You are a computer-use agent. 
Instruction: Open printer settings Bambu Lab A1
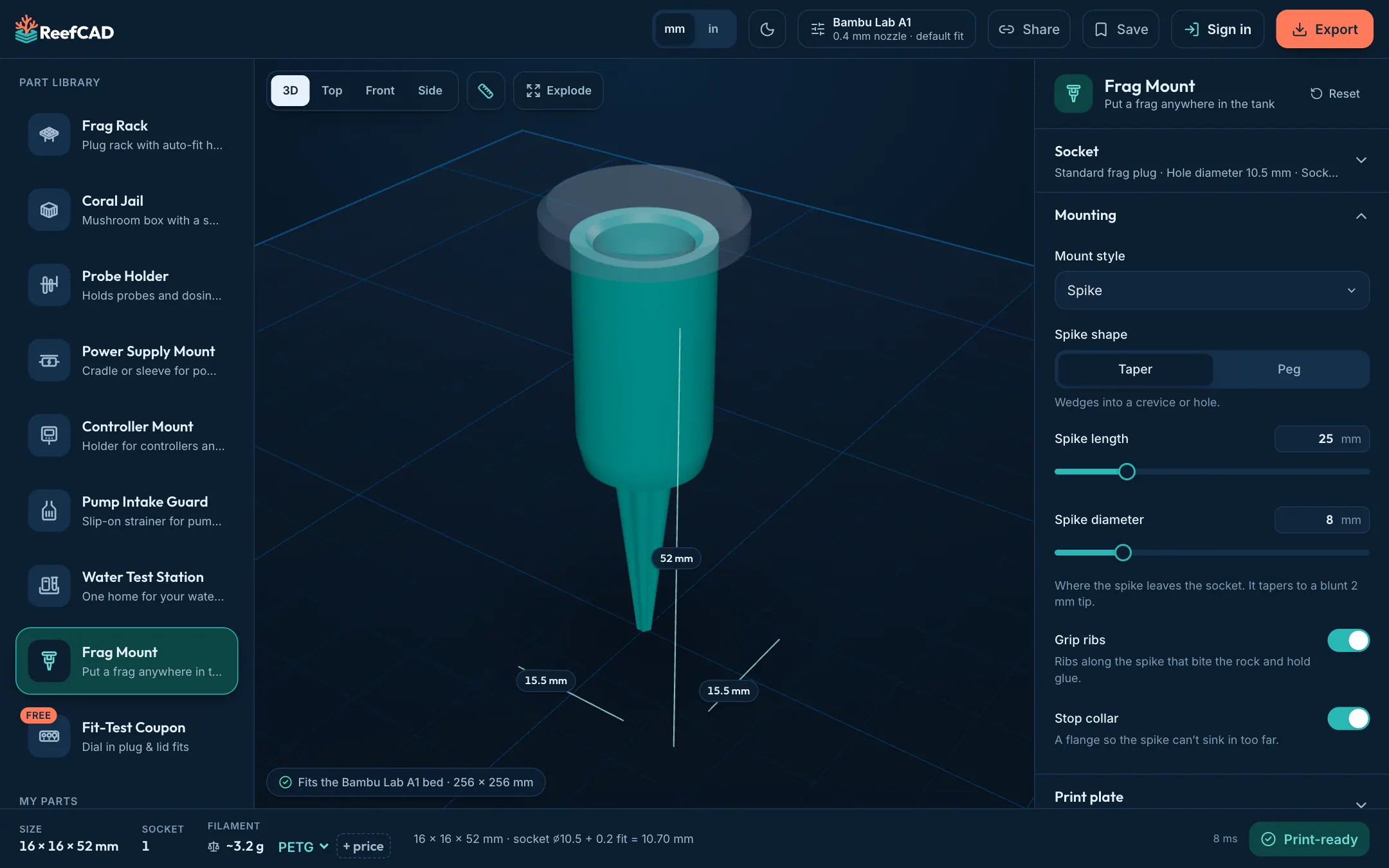[886, 29]
